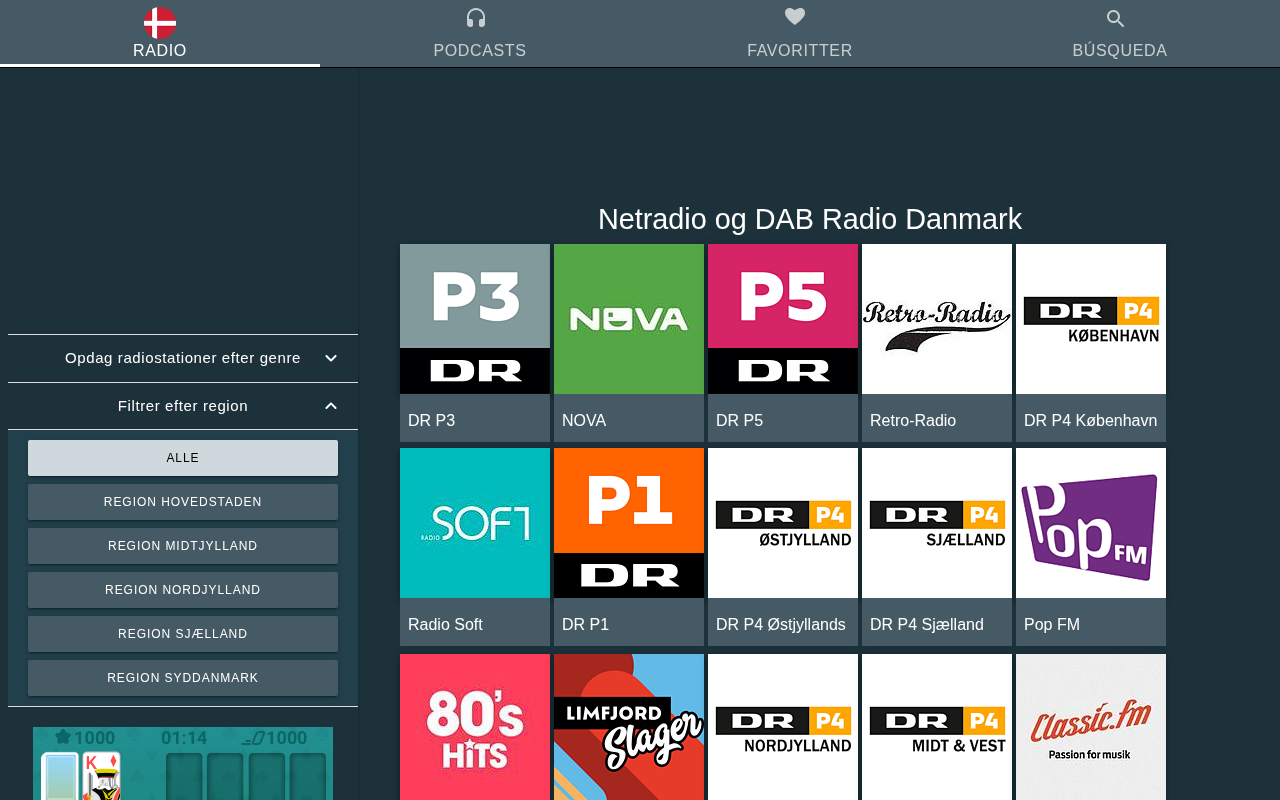Click 'Opdag radiostationer efter genre' label
This screenshot has height=800, width=1280.
click(183, 358)
